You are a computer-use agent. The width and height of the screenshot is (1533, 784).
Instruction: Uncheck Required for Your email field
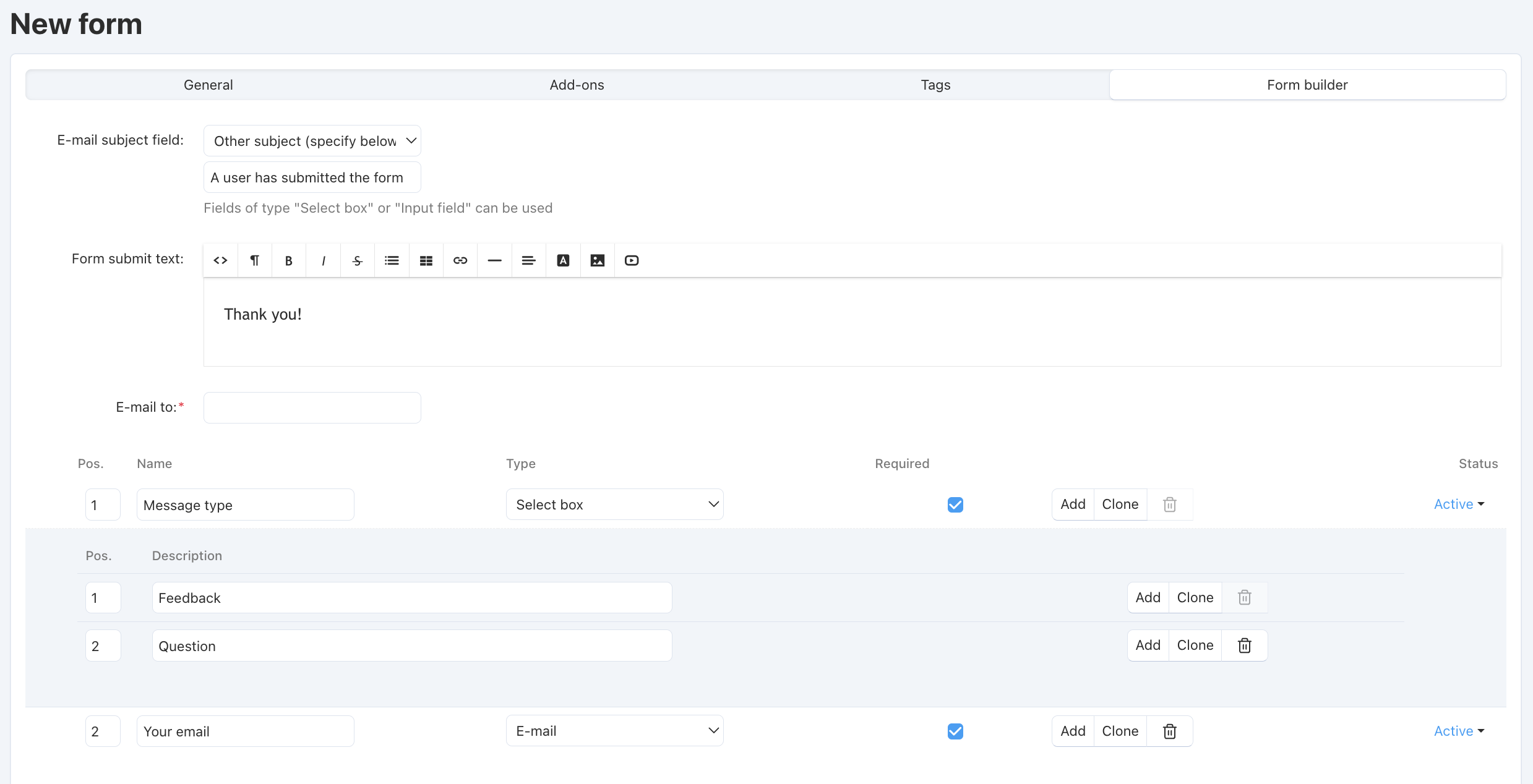955,731
